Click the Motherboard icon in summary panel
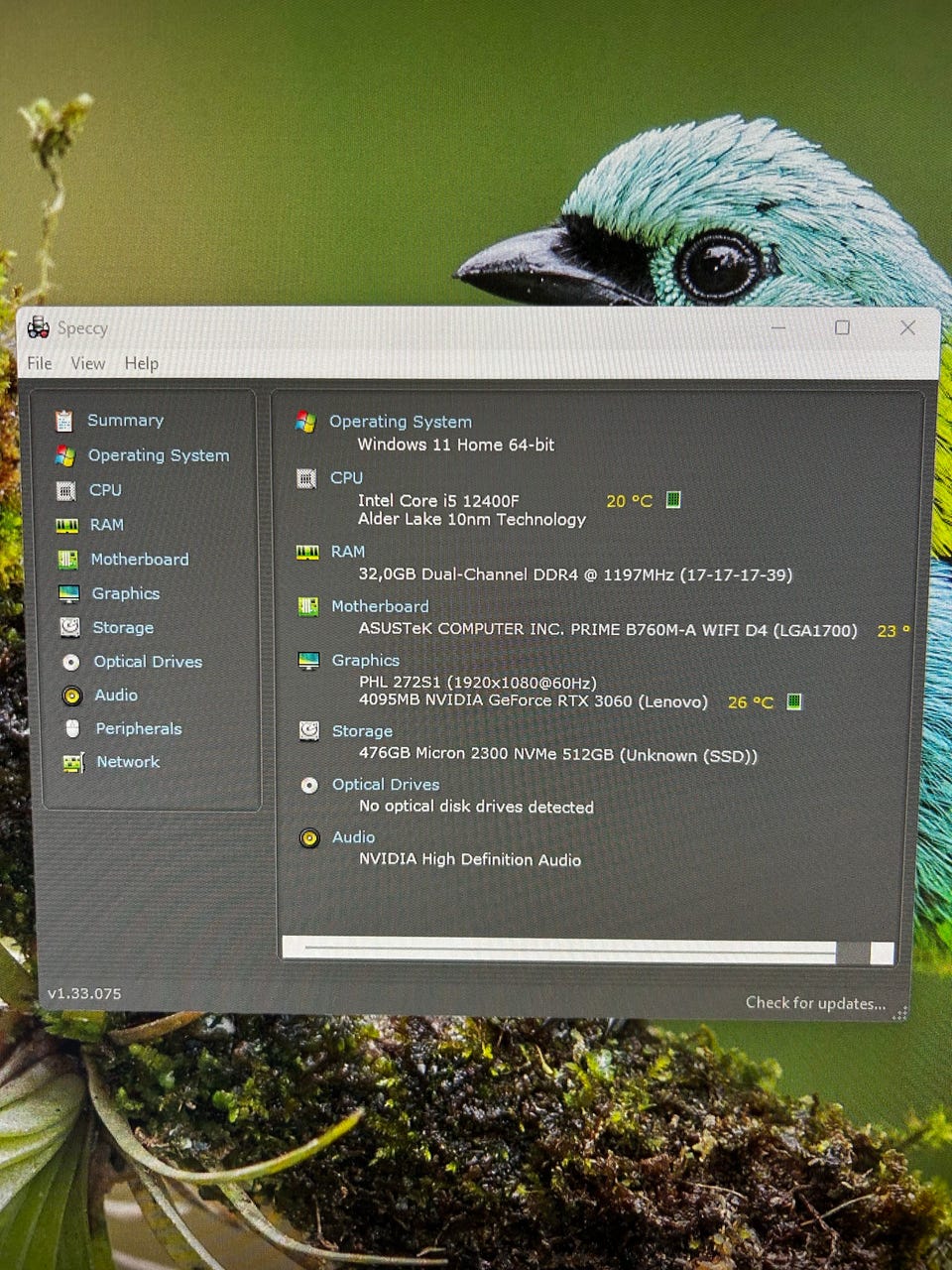Screen dimensions: 952x1270 [x=308, y=606]
